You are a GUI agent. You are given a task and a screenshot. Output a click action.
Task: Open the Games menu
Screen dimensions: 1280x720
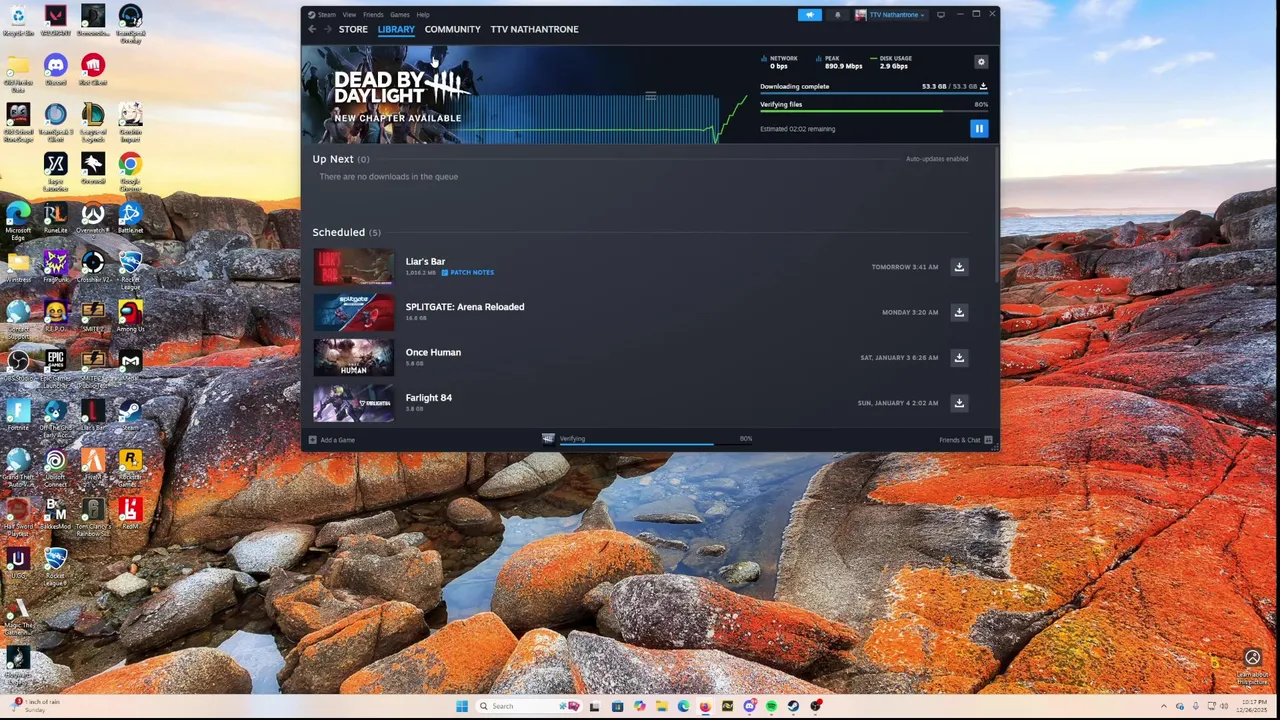pos(400,15)
